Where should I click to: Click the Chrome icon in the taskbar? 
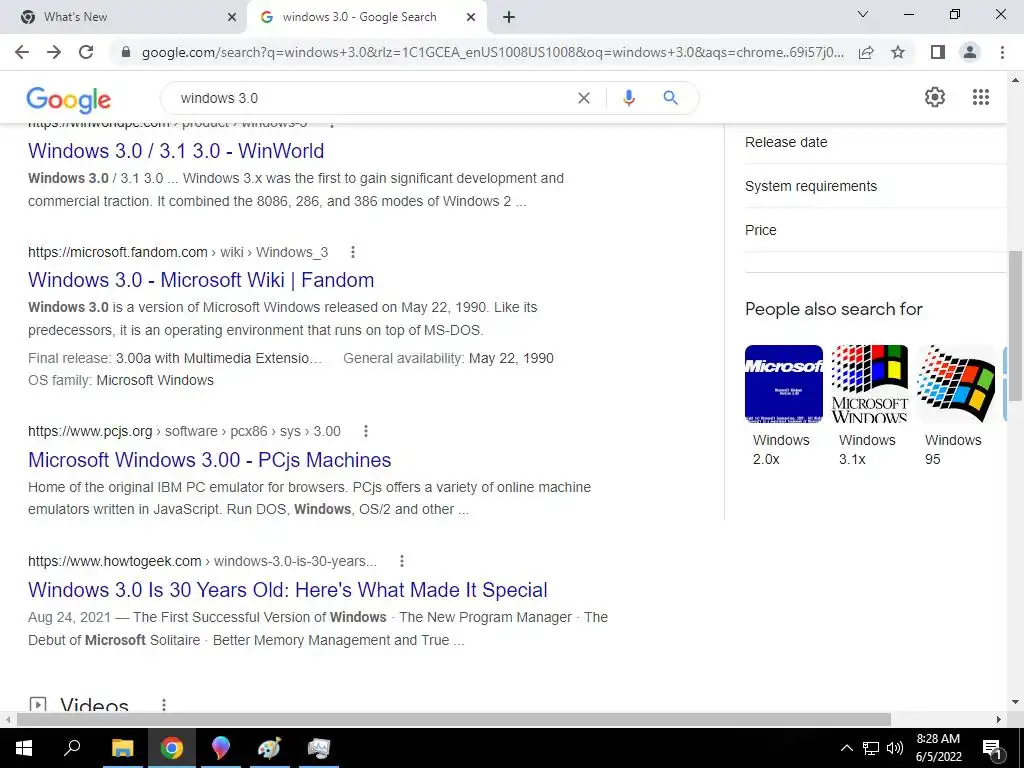pos(172,748)
